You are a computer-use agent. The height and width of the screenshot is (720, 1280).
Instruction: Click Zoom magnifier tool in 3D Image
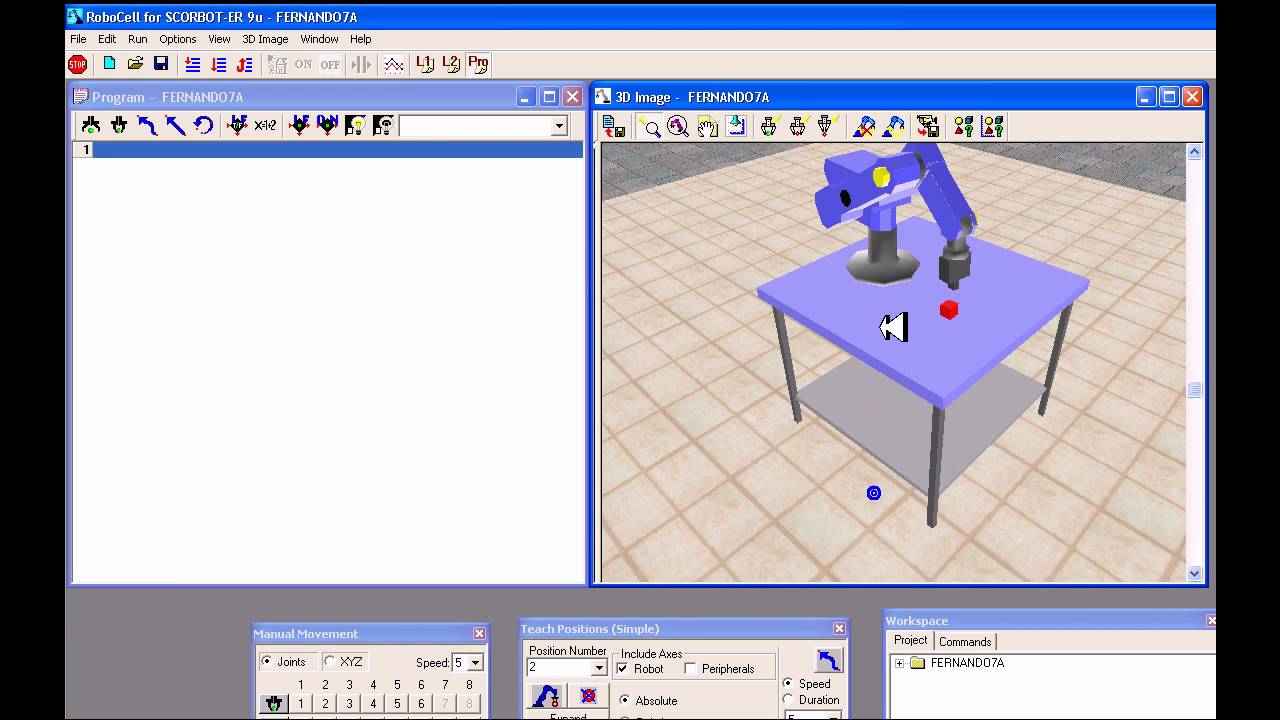[x=650, y=126]
